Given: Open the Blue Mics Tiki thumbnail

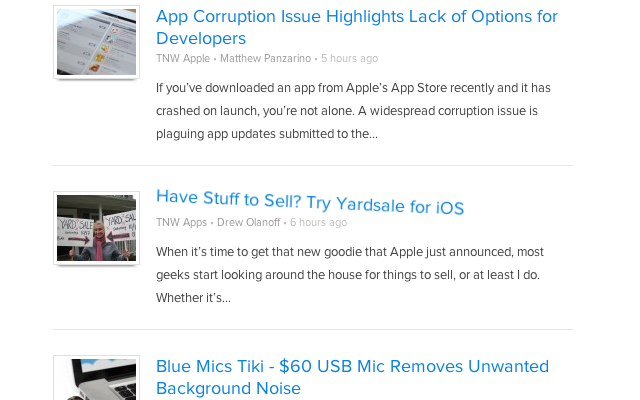Looking at the screenshot, I should (x=96, y=379).
